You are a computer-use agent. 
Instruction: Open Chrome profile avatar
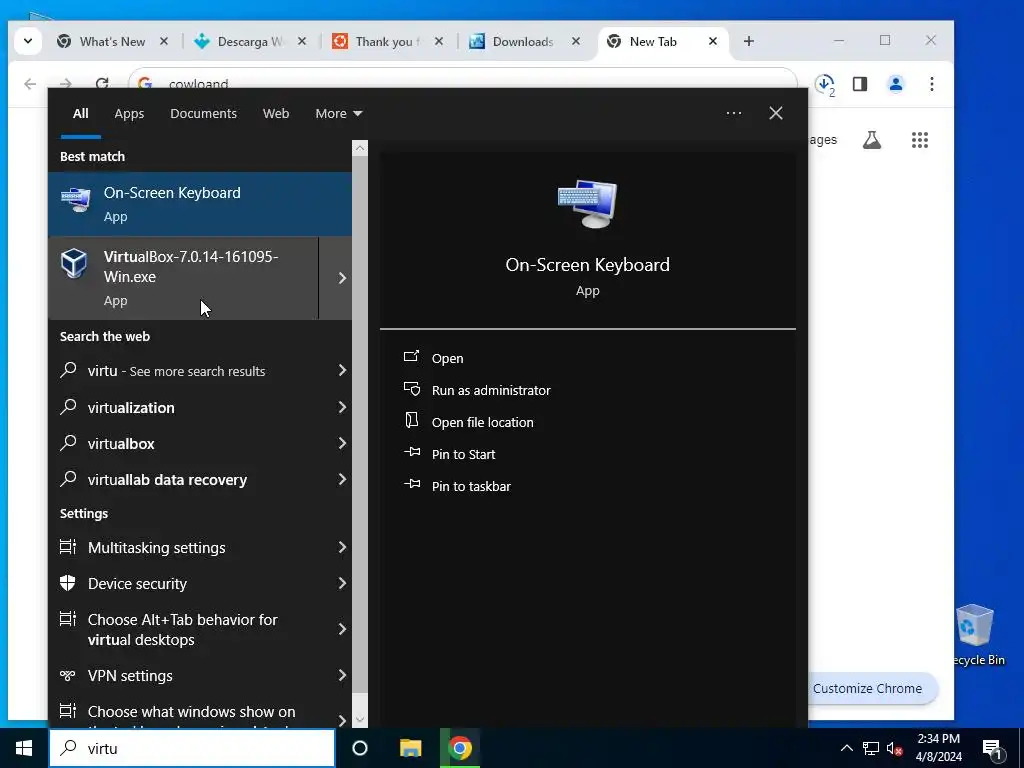(x=895, y=84)
